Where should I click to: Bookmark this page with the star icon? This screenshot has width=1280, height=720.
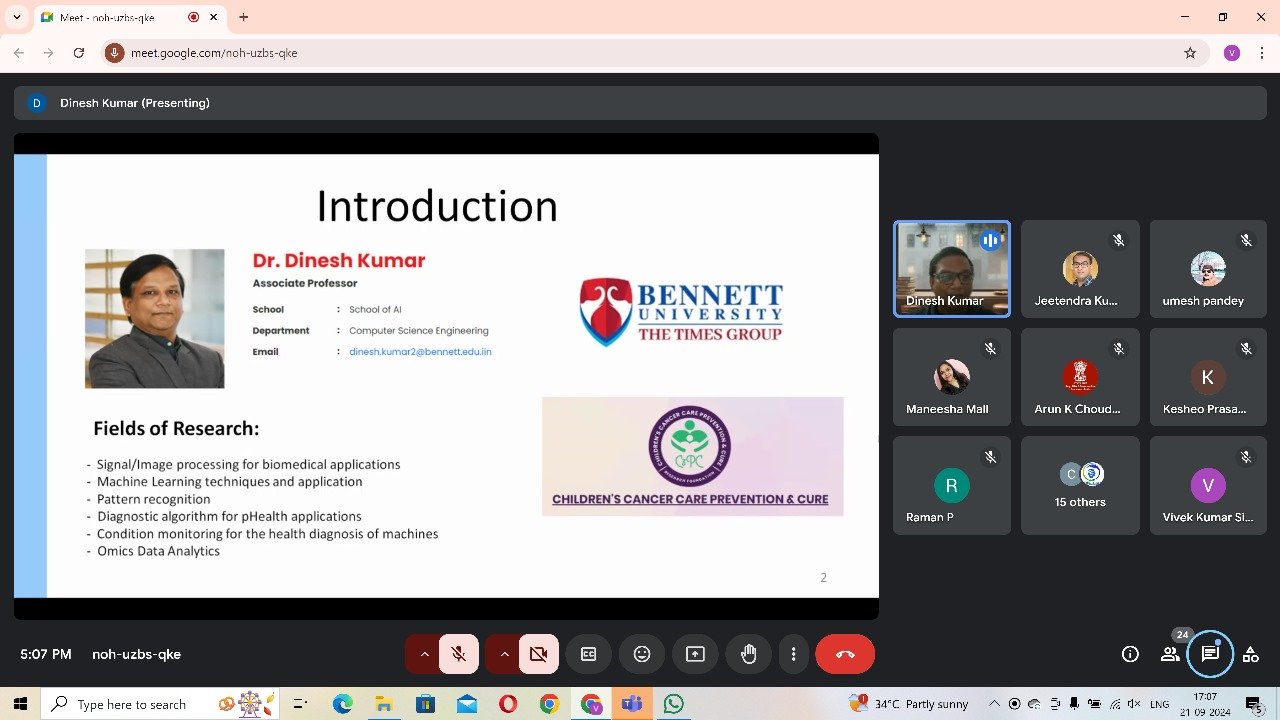(x=1190, y=53)
